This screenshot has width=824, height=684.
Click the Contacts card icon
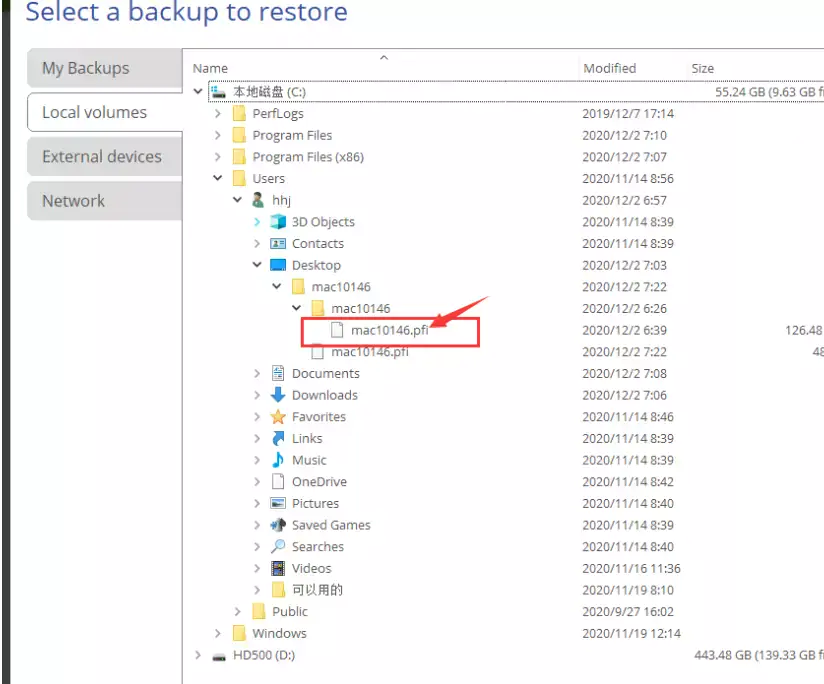pyautogui.click(x=278, y=243)
